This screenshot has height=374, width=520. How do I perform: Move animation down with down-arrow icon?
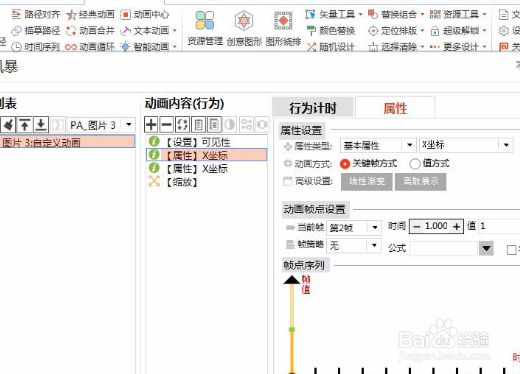click(x=41, y=125)
